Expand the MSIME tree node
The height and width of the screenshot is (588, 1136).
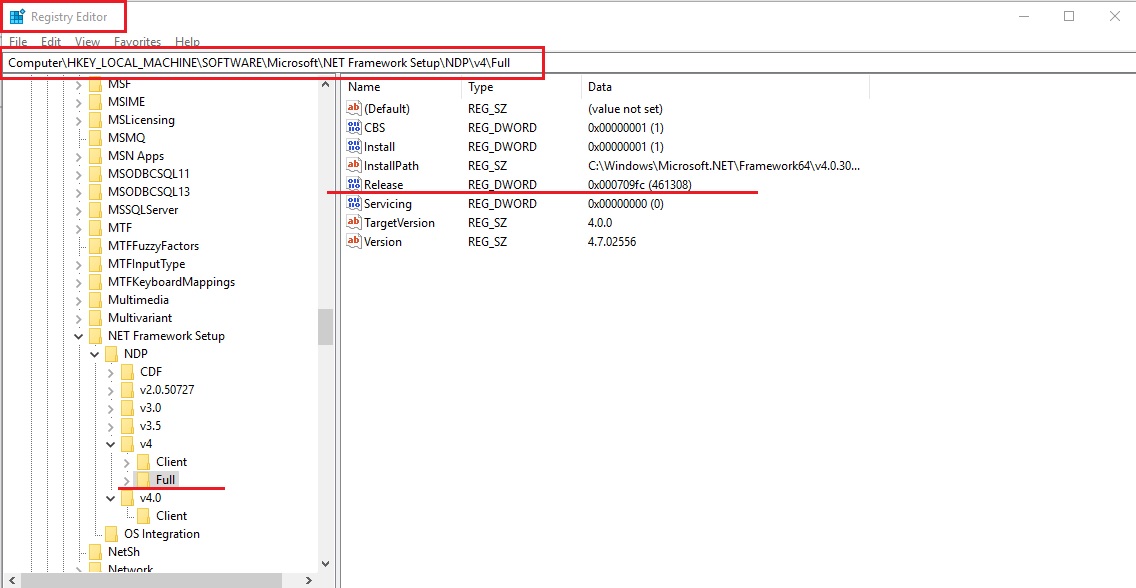[78, 101]
